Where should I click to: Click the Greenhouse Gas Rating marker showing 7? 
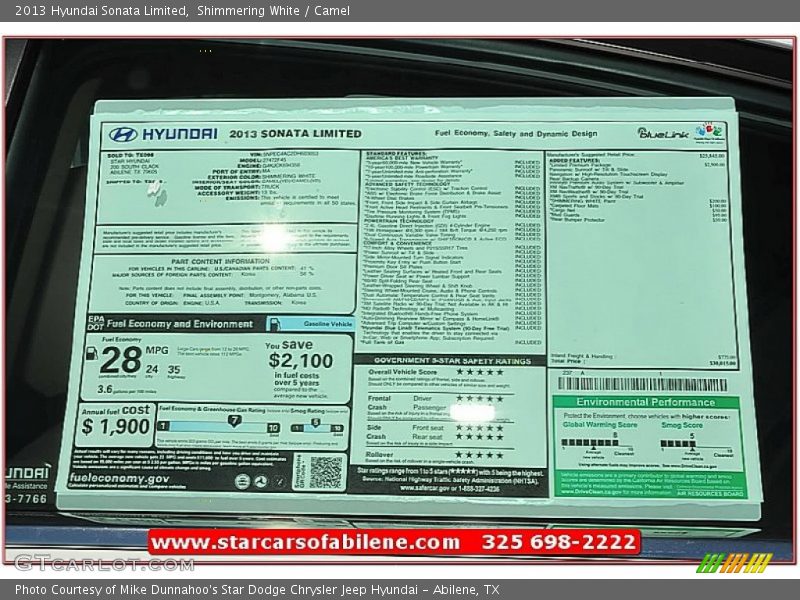234,421
